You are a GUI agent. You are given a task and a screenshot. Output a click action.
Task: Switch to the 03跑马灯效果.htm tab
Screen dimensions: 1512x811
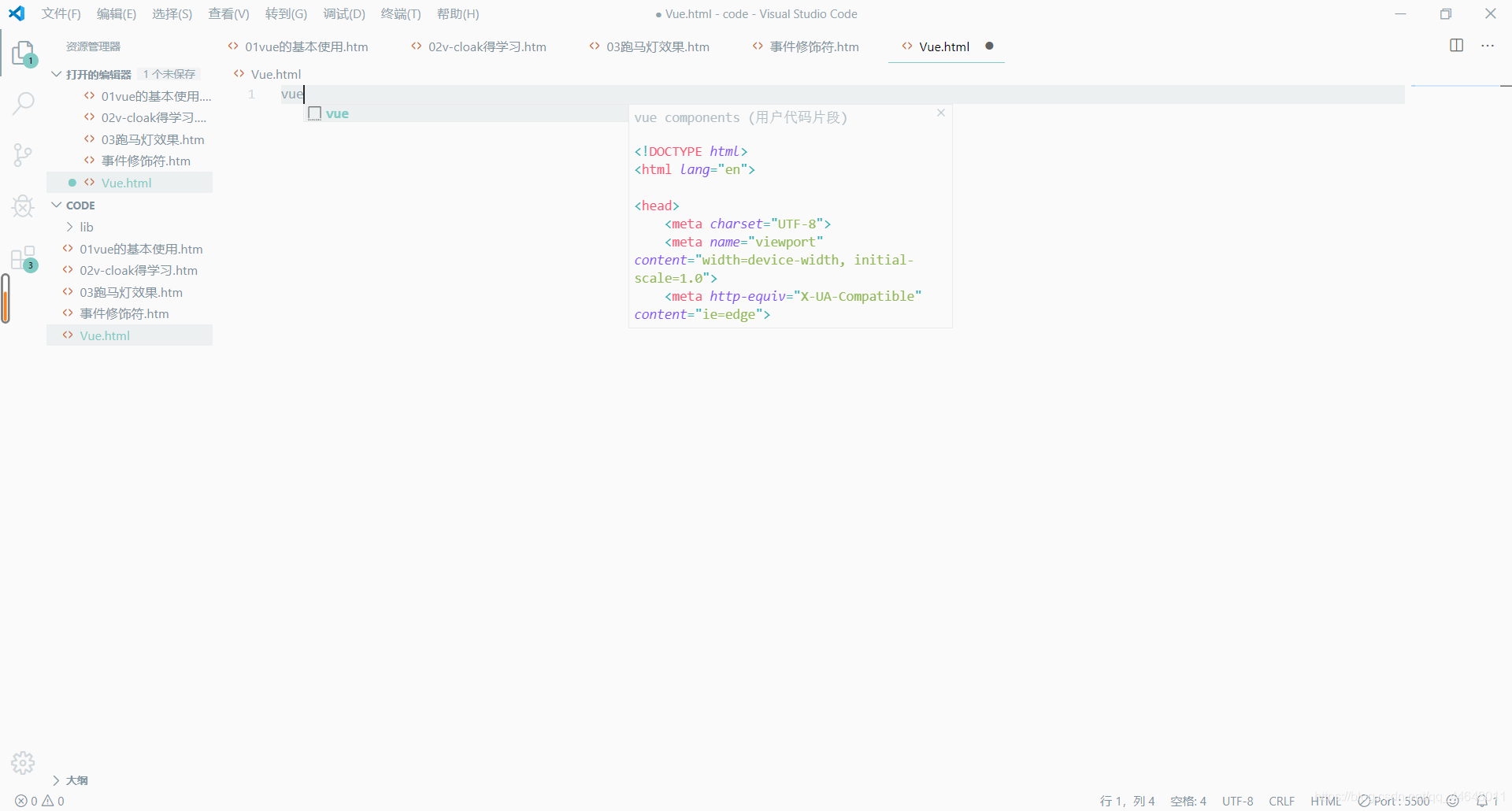click(658, 46)
